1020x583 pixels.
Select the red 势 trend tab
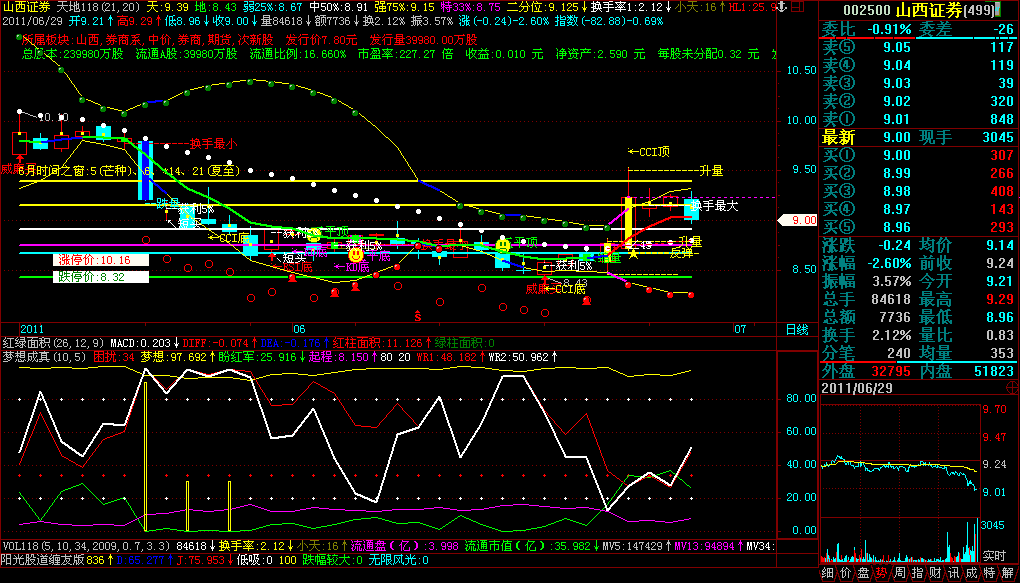(881, 573)
